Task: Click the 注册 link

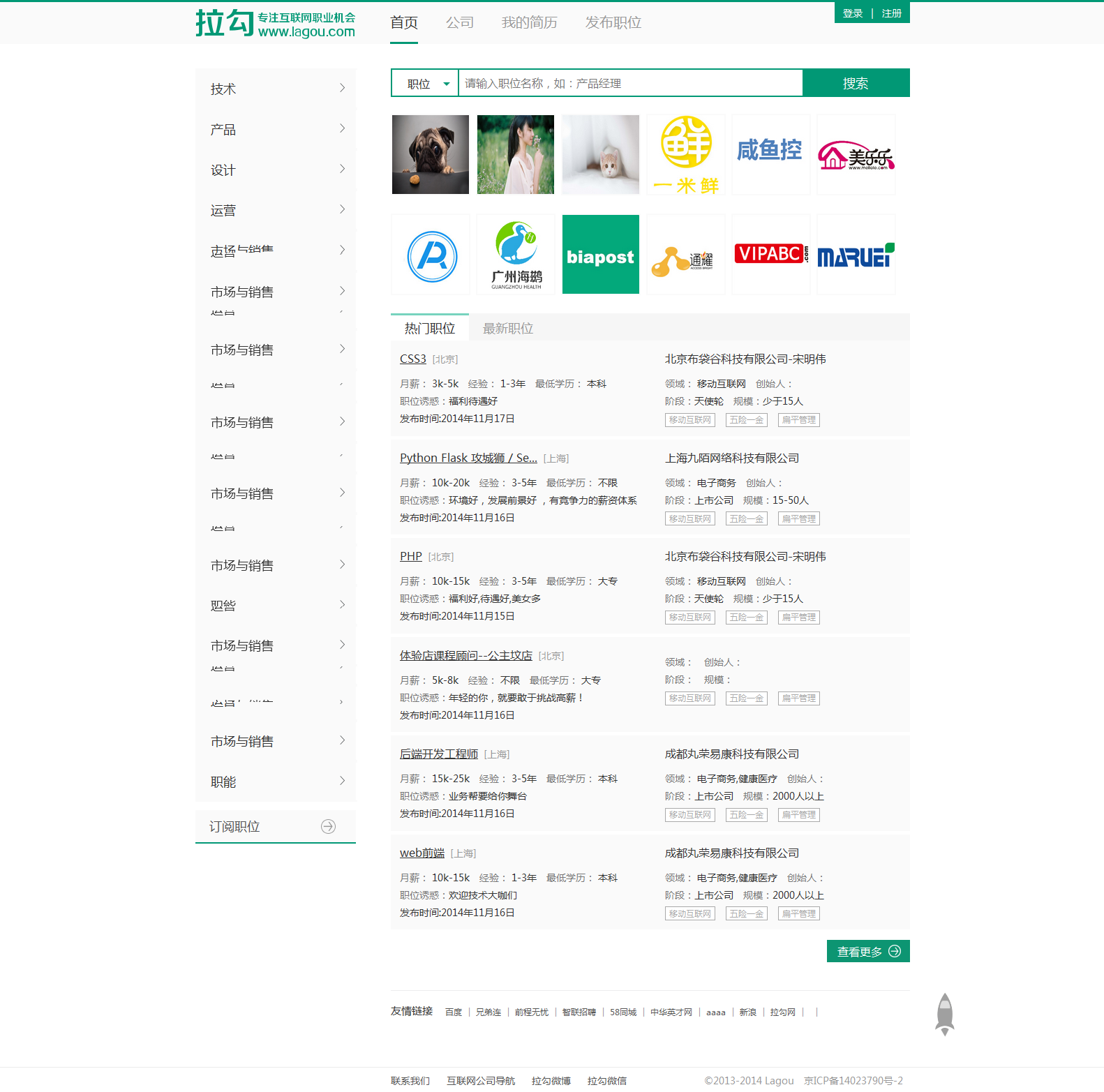Action: click(892, 13)
